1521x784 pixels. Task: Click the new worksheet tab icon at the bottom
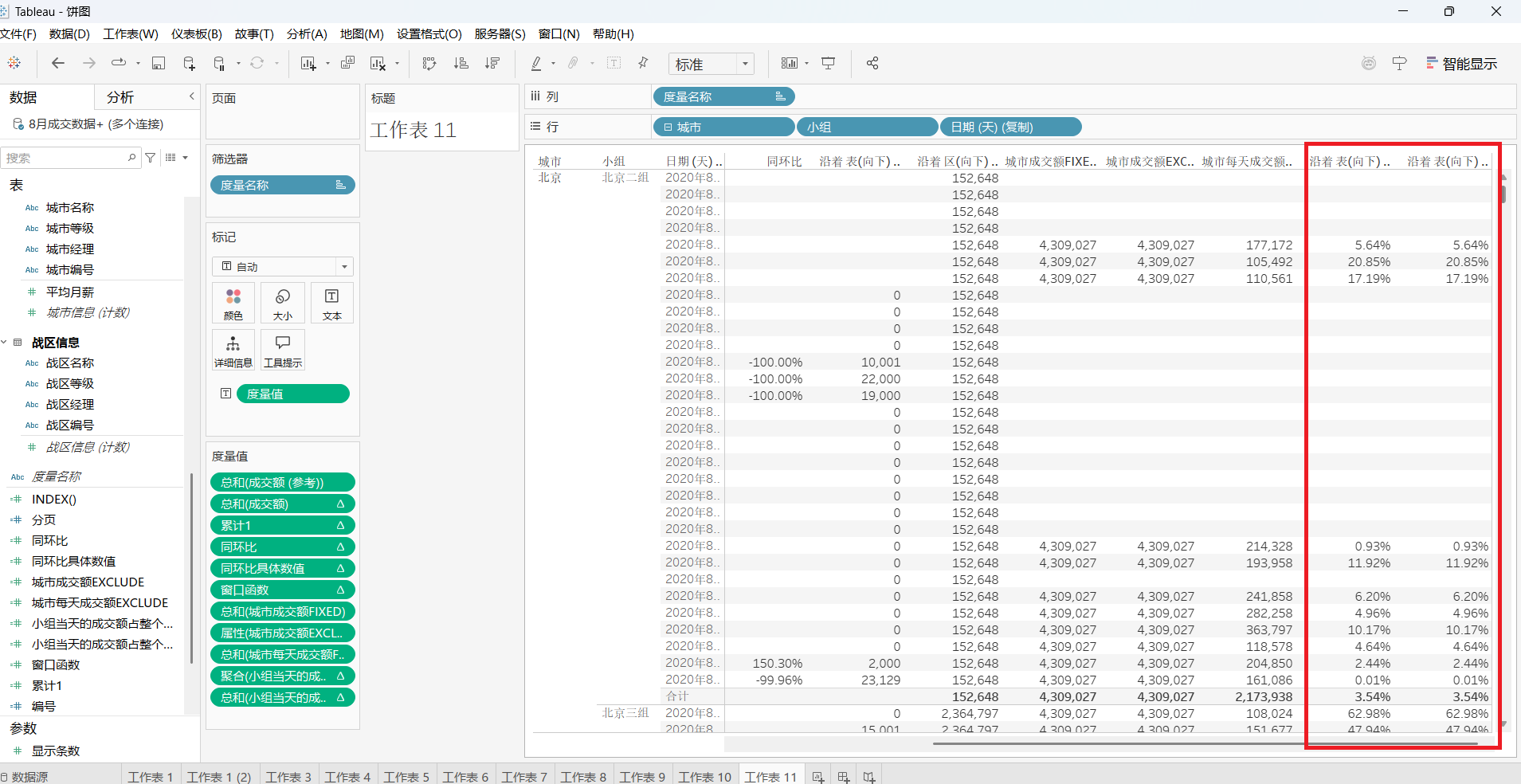(818, 776)
